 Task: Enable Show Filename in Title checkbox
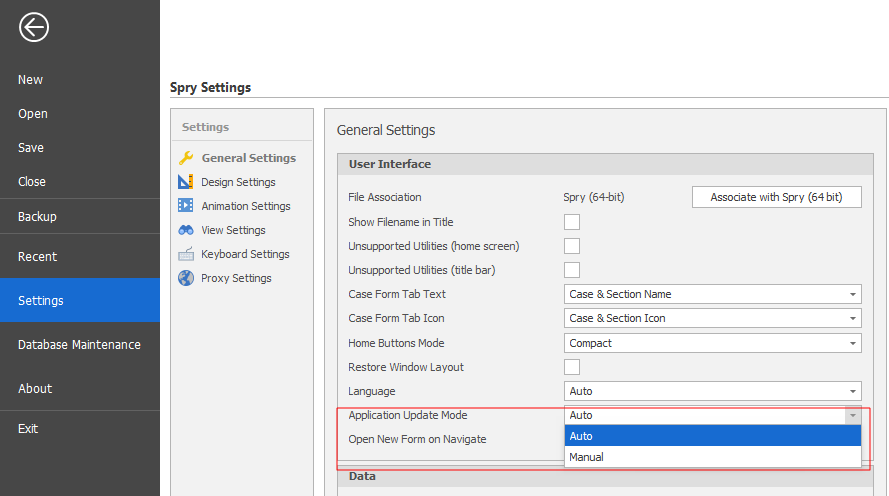click(x=572, y=222)
